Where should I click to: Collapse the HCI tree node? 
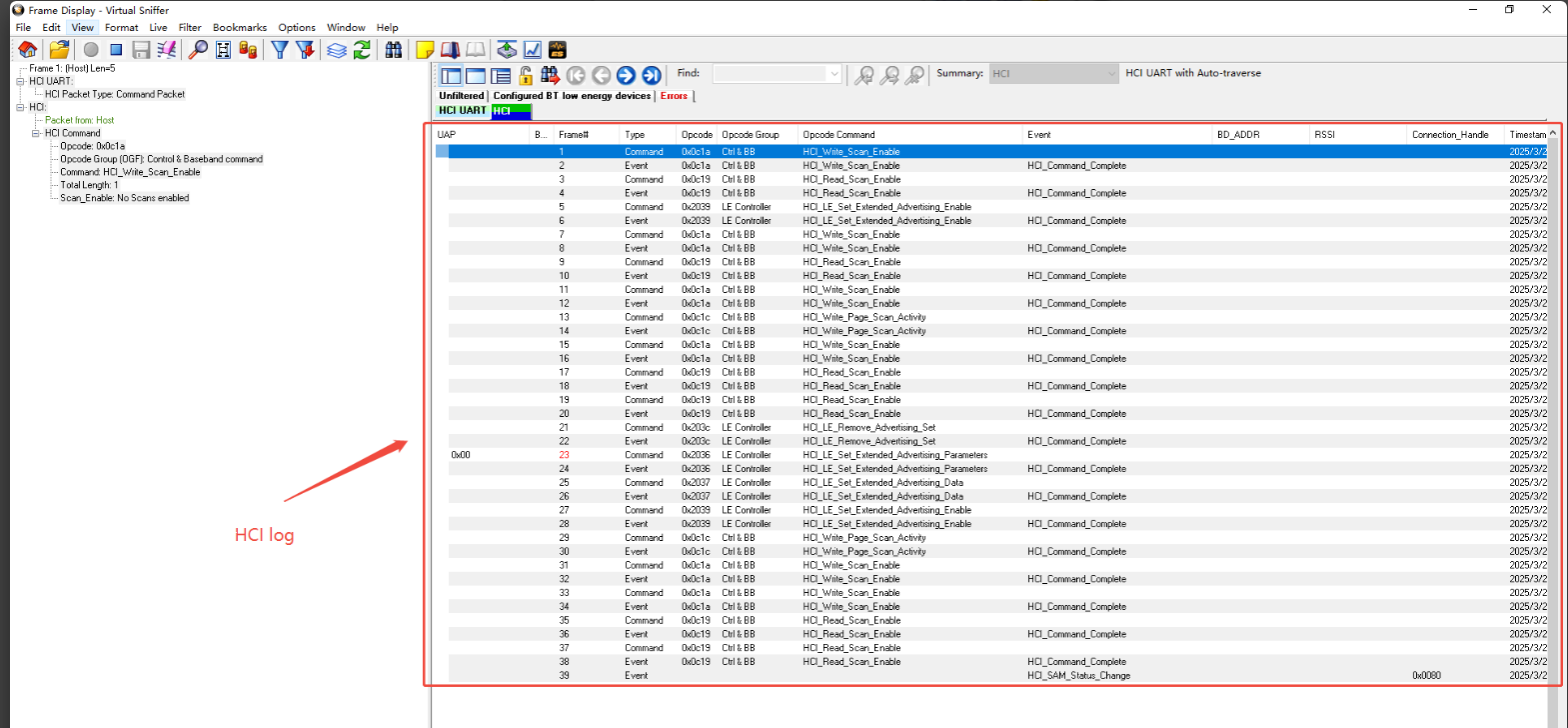[x=20, y=107]
